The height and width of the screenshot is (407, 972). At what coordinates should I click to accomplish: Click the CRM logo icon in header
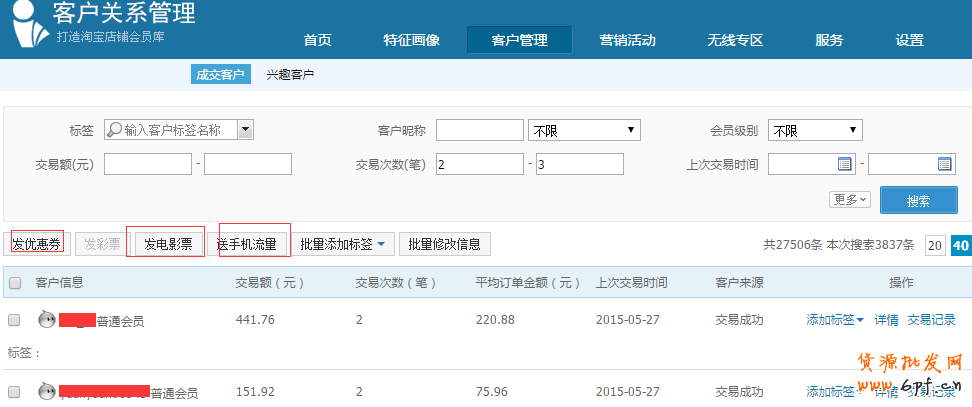[27, 28]
